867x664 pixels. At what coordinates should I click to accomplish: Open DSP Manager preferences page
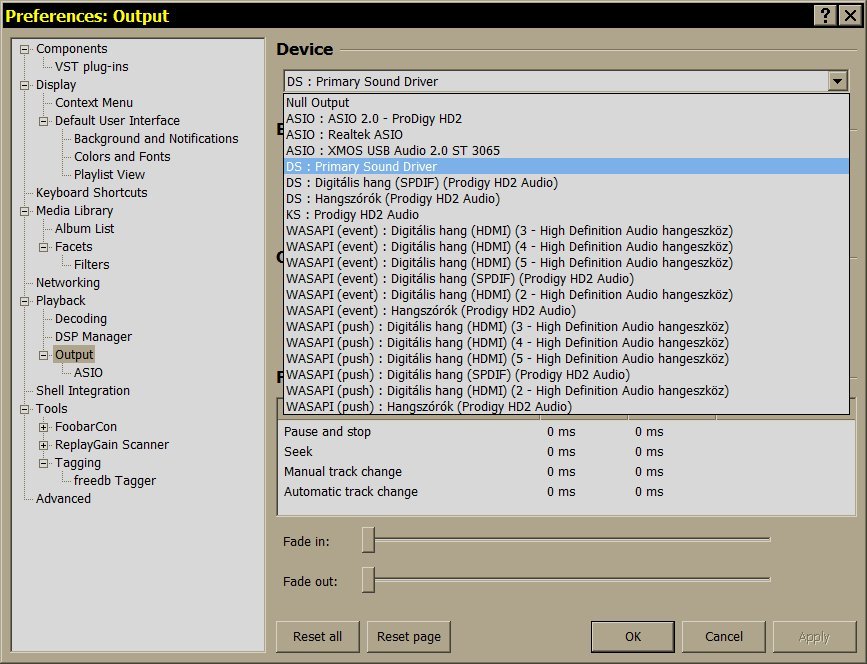(93, 337)
